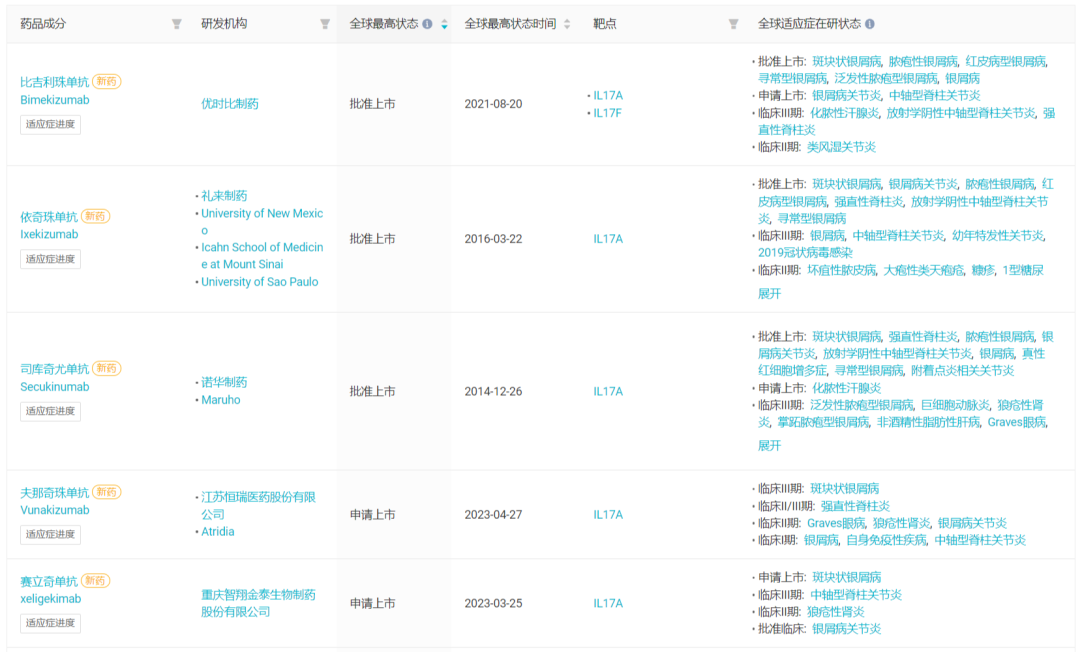This screenshot has height=652, width=1080.
Task: Open University of New Mexico link
Action: coord(262,222)
